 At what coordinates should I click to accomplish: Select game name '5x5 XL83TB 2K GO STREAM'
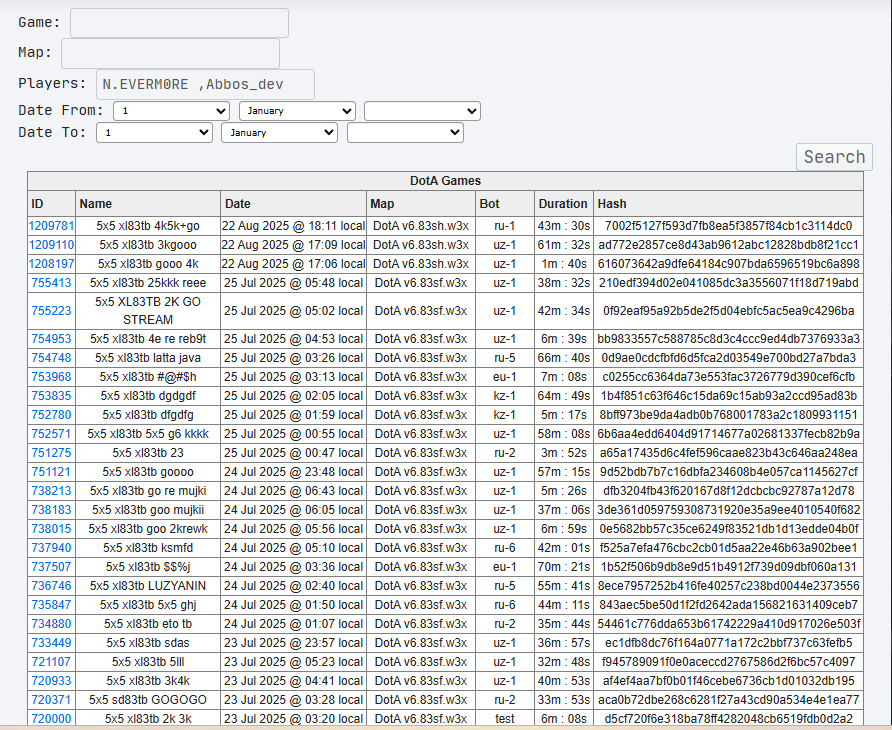pos(148,311)
